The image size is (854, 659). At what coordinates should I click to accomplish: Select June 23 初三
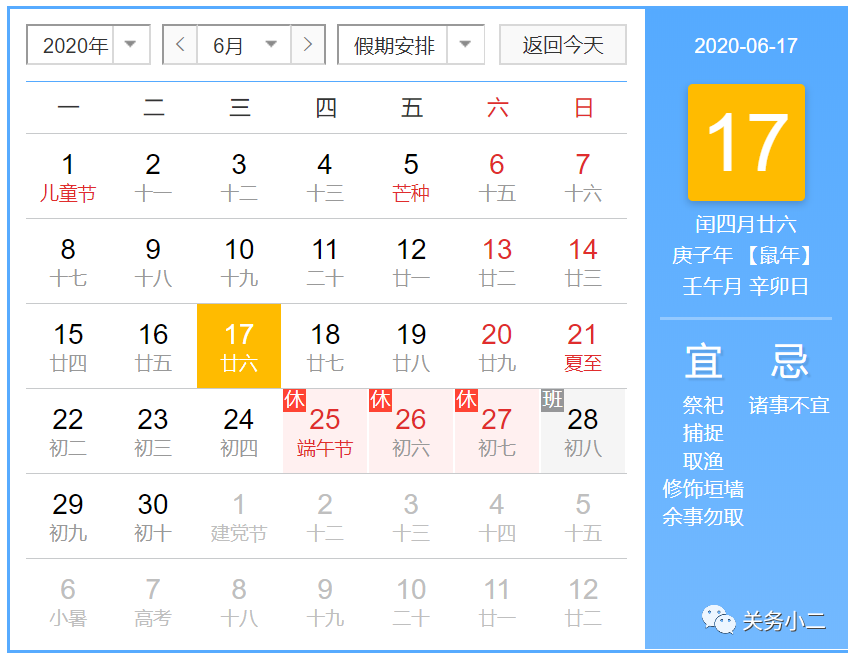(154, 431)
